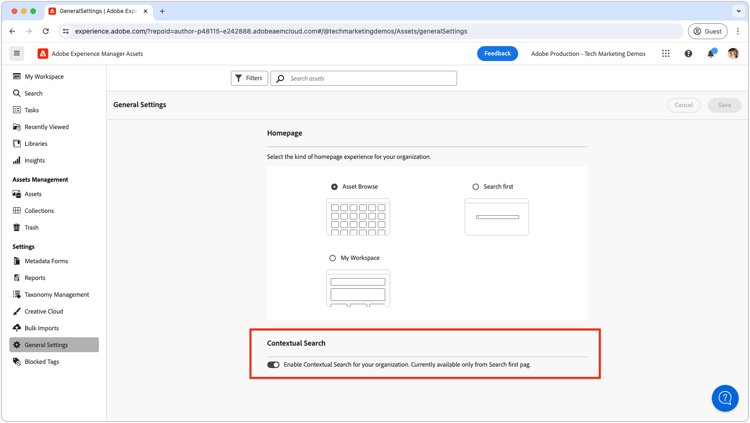Viewport: 750px width, 423px height.
Task: Open the Adobe app switcher grid
Action: coord(665,54)
